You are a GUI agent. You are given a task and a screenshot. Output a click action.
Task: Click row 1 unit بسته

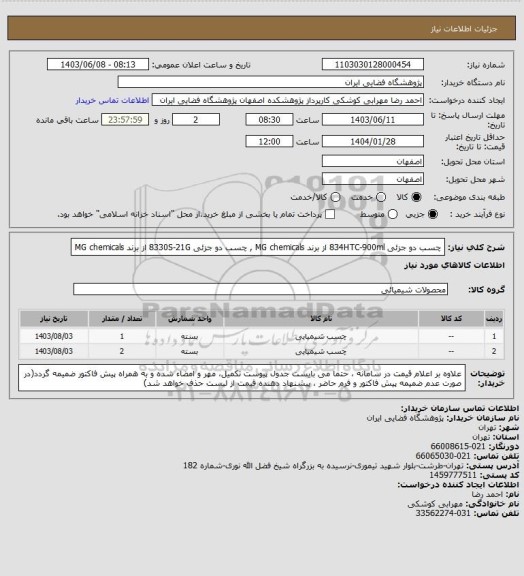190,336
